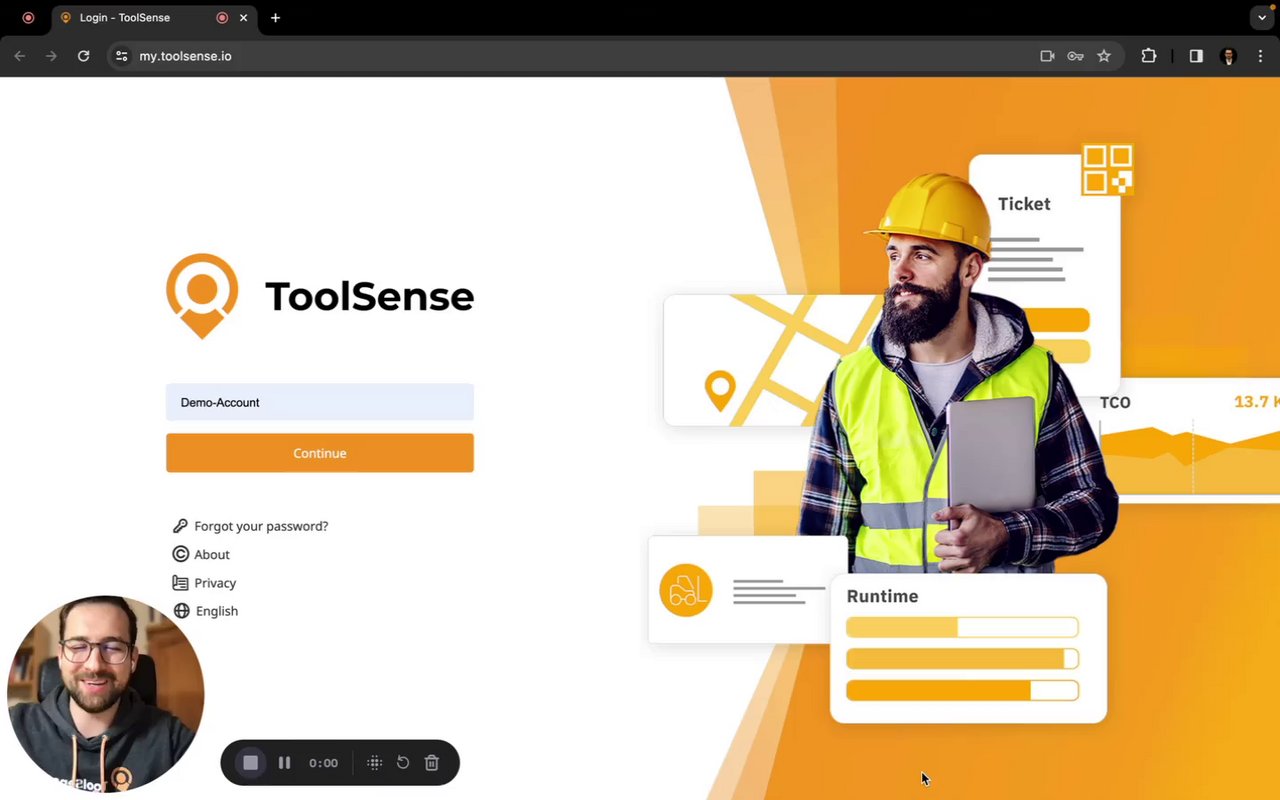
Task: Open the Extensions puzzle menu
Action: [1149, 56]
